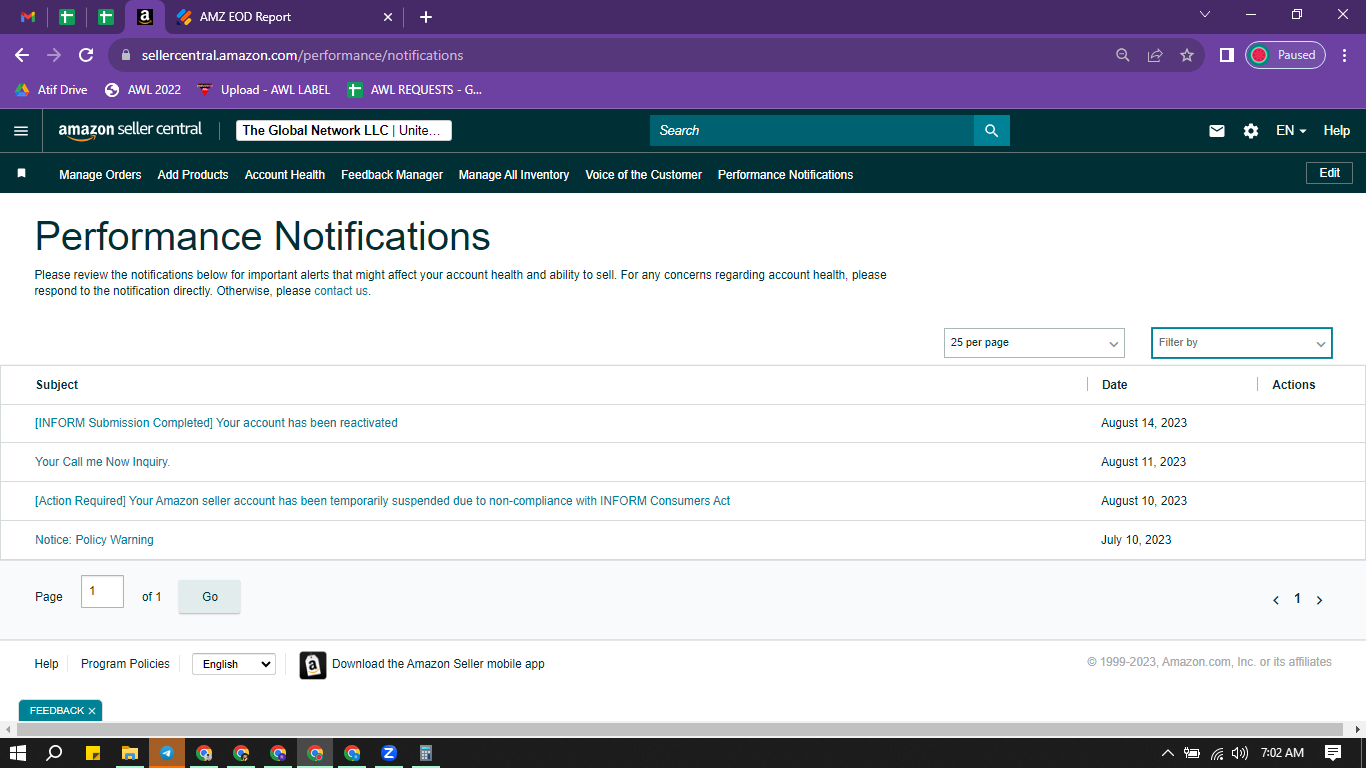Open Voice of the Customer

[x=644, y=175]
